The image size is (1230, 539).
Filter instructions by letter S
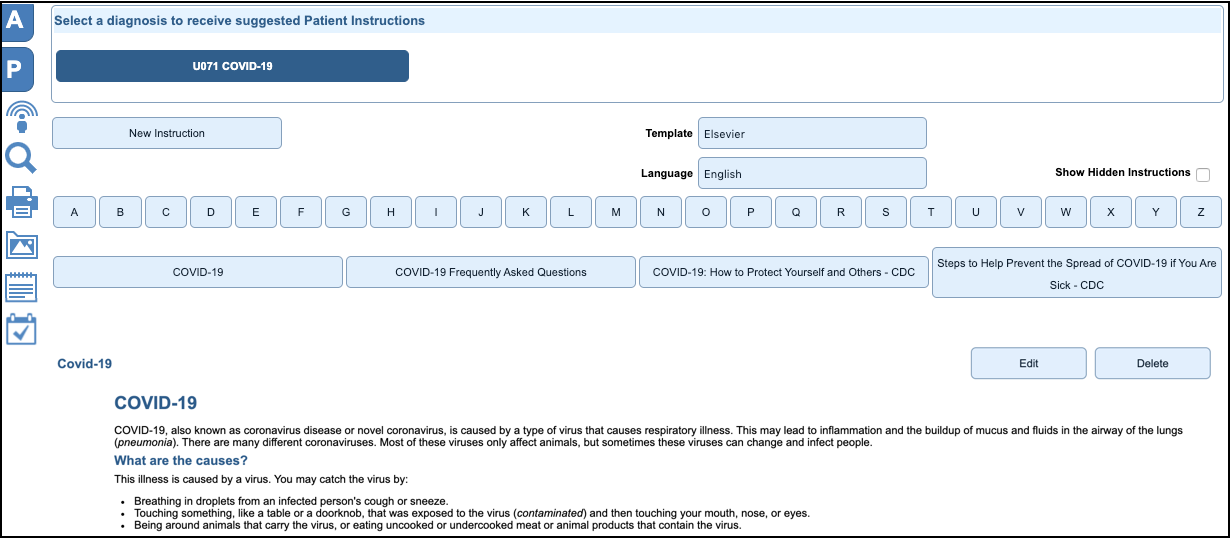coord(886,212)
